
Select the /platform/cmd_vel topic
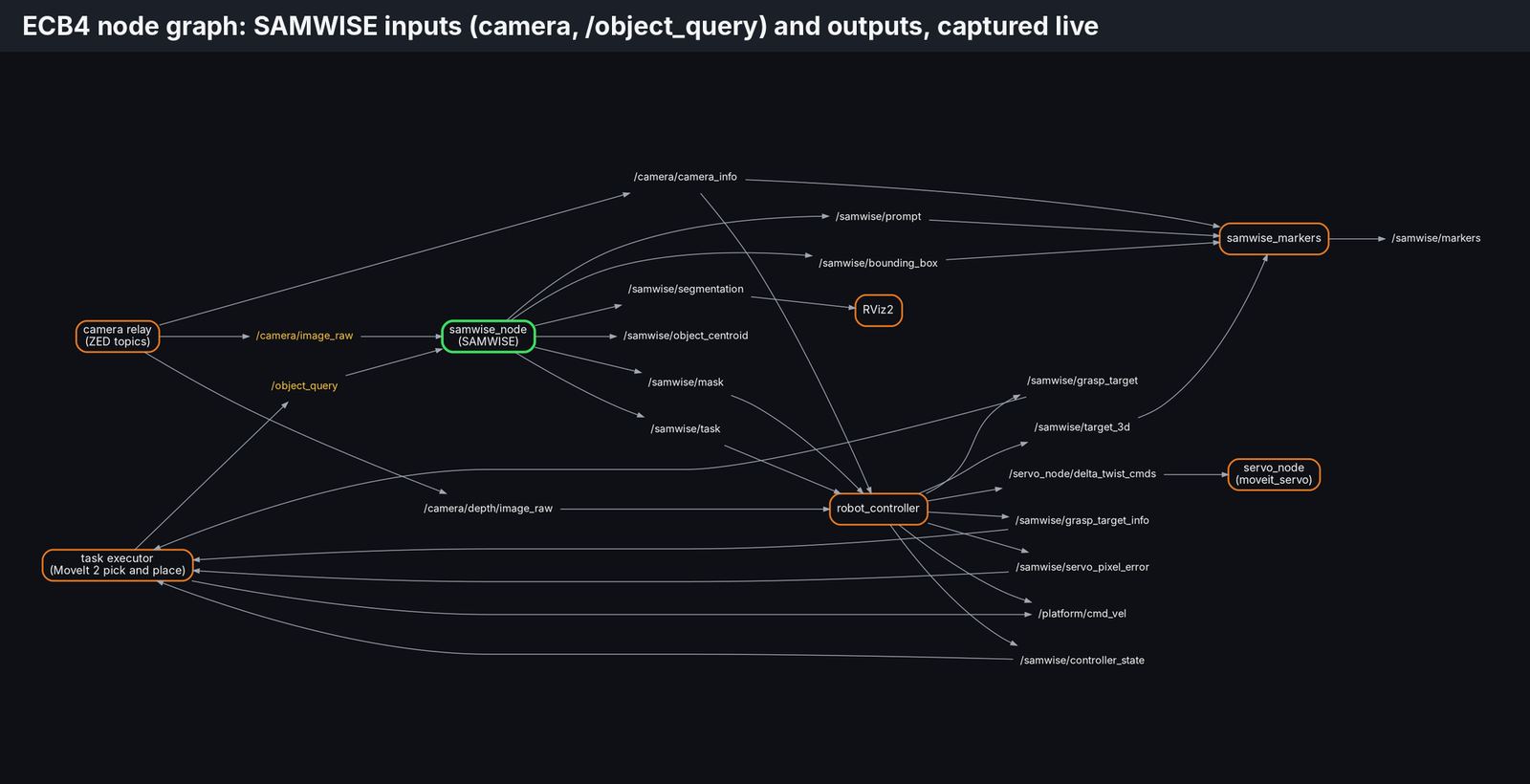pos(1082,614)
